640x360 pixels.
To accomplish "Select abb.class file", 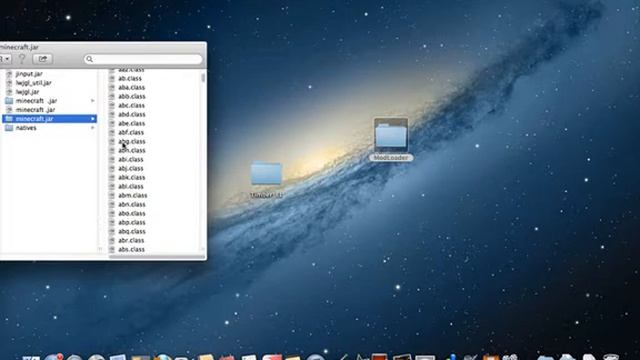I will [132, 96].
